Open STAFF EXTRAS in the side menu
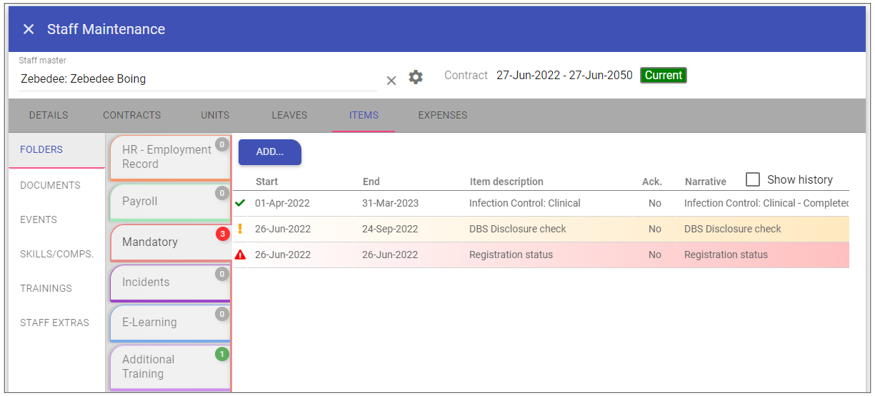 tap(55, 323)
